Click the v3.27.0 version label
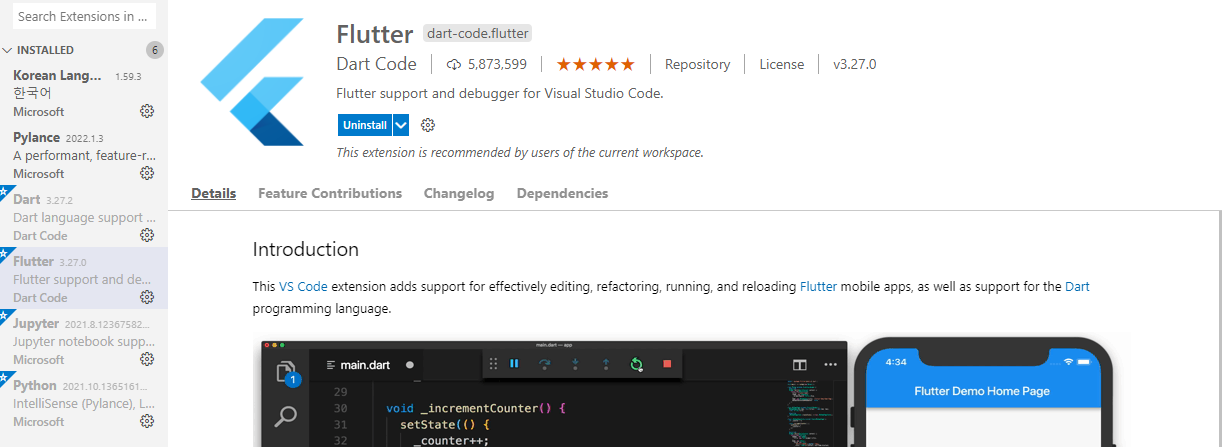Screen dimensions: 1222x447 [855, 64]
